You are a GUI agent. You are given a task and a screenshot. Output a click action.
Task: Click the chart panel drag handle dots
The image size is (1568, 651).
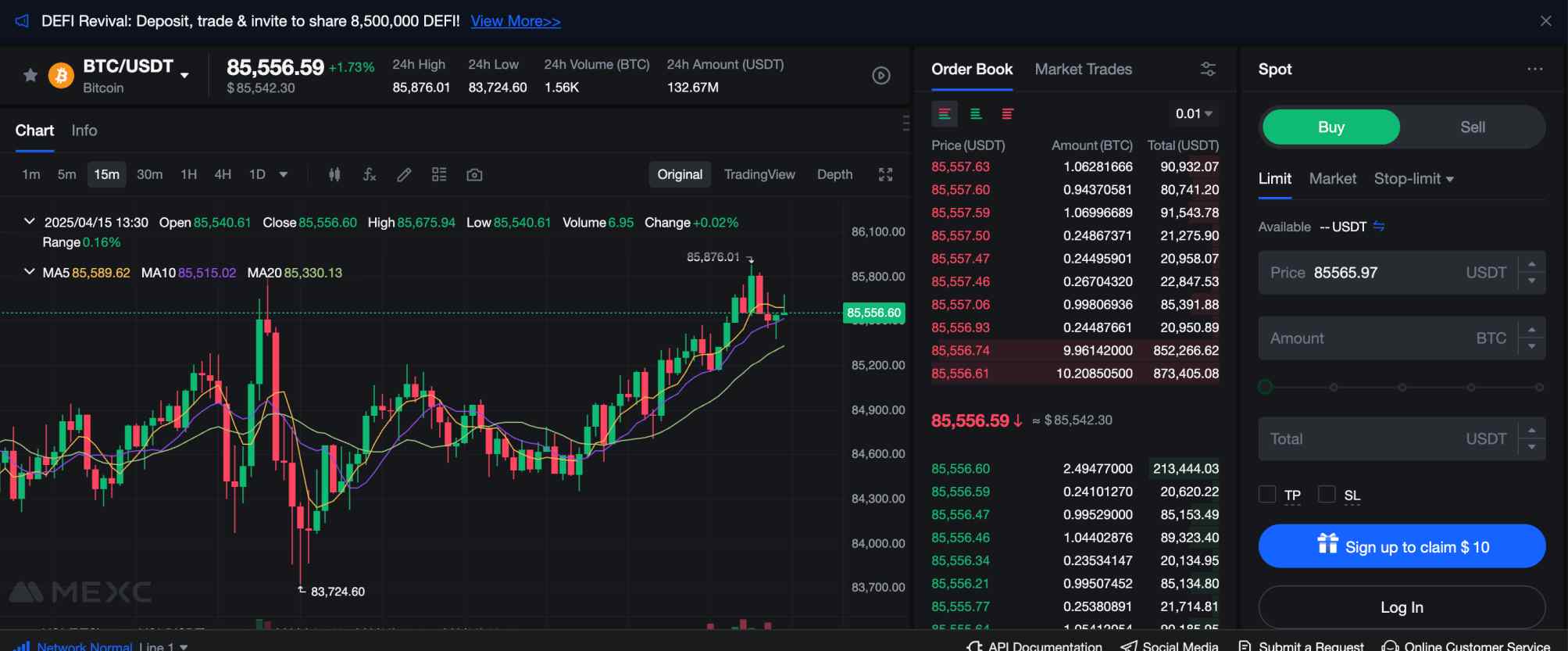pos(905,123)
